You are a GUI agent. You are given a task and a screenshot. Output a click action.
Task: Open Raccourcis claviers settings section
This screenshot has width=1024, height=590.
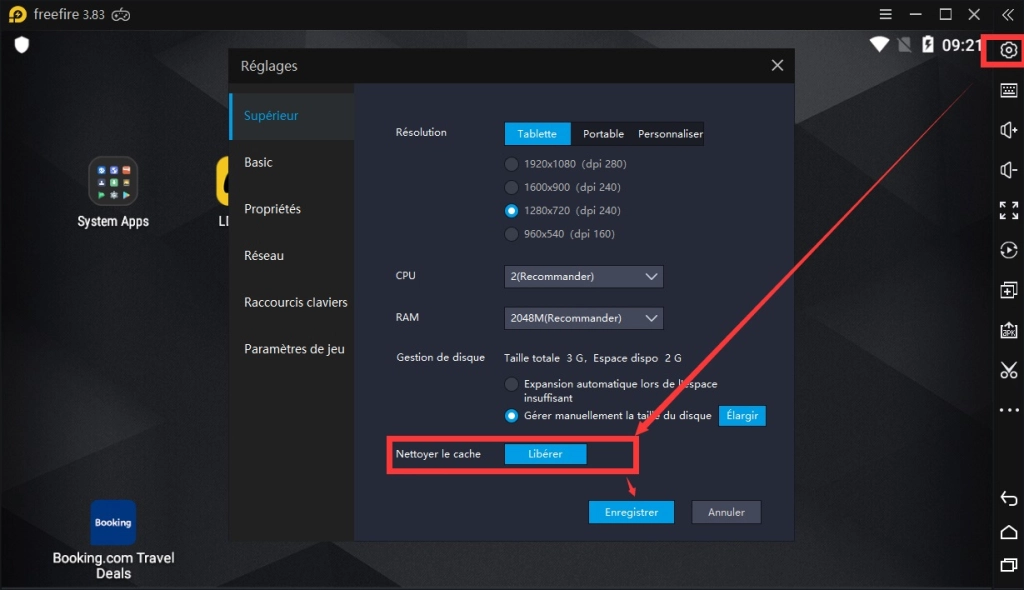point(292,303)
